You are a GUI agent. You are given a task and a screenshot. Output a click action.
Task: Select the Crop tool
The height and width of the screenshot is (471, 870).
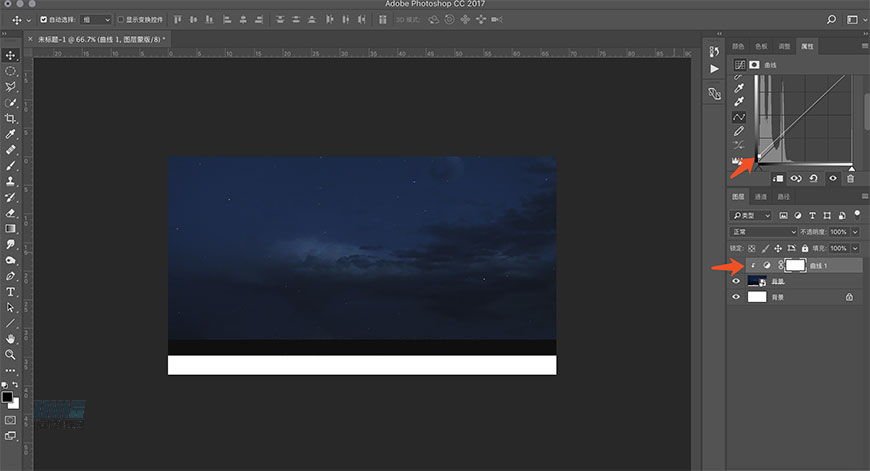pyautogui.click(x=11, y=118)
